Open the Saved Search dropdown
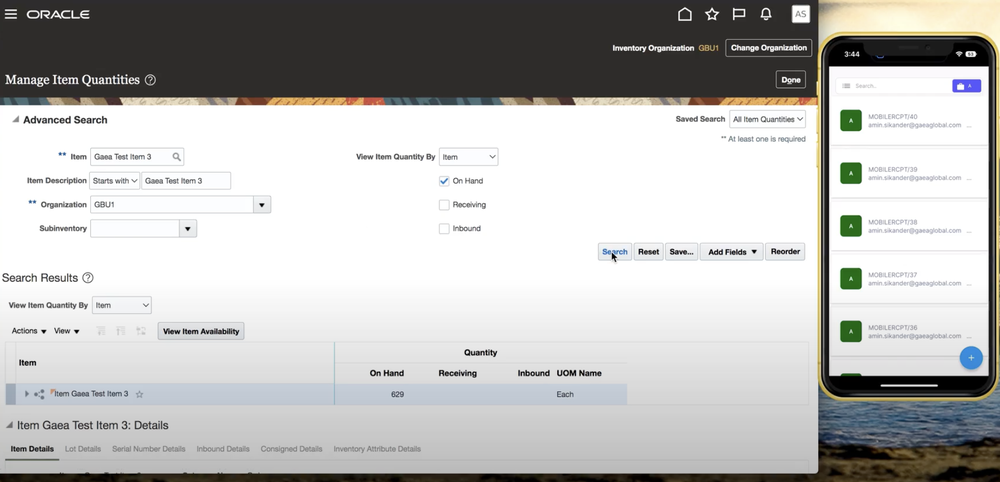This screenshot has height=482, width=1000. pyautogui.click(x=767, y=119)
